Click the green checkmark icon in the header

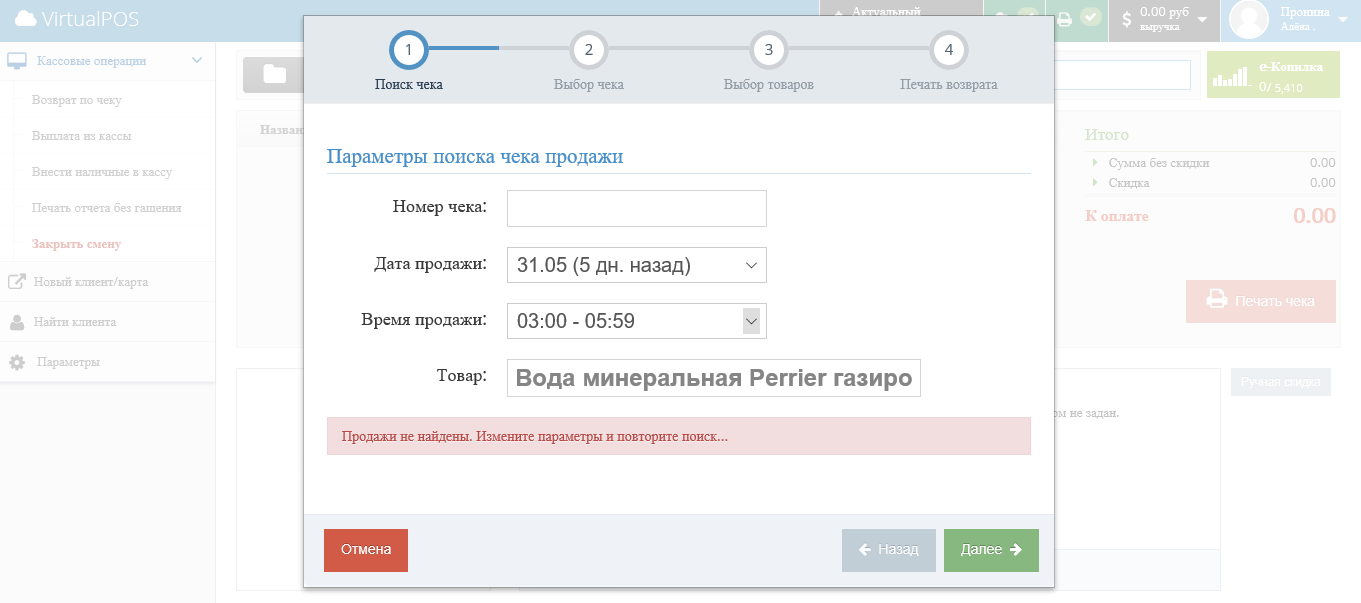1091,18
